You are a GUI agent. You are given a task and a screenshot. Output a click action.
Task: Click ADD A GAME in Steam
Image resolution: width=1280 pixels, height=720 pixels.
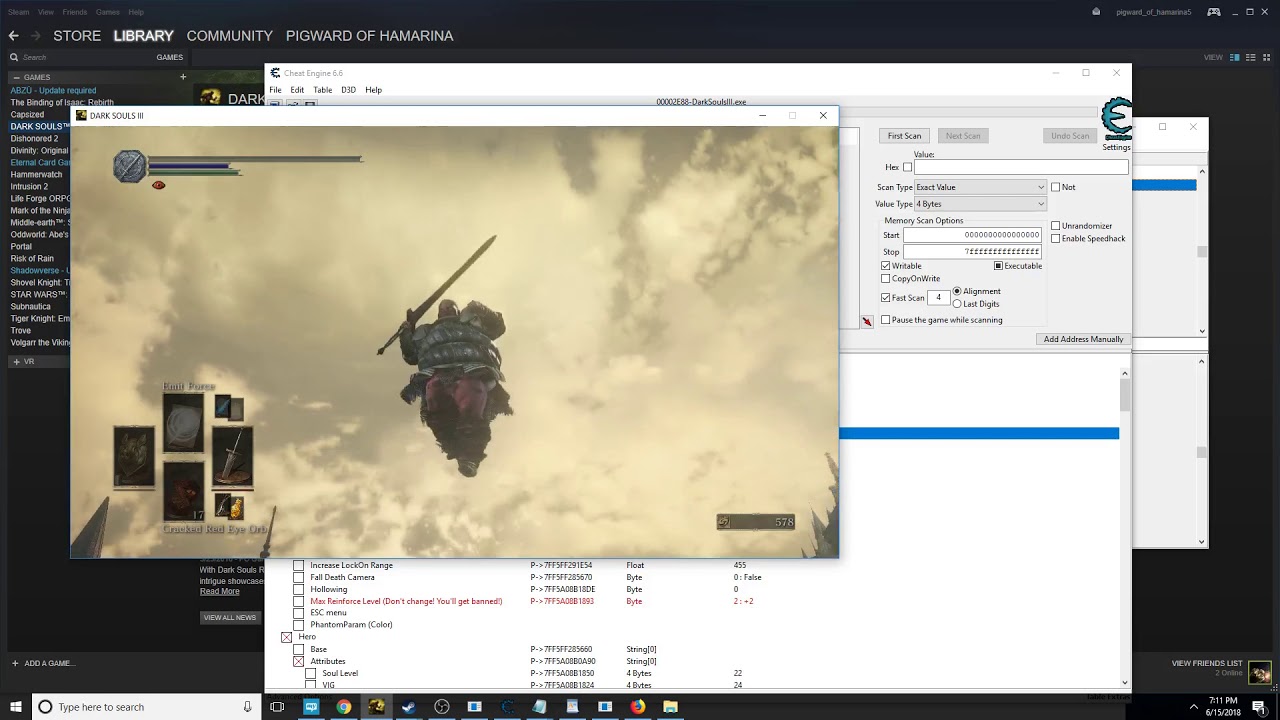click(43, 663)
